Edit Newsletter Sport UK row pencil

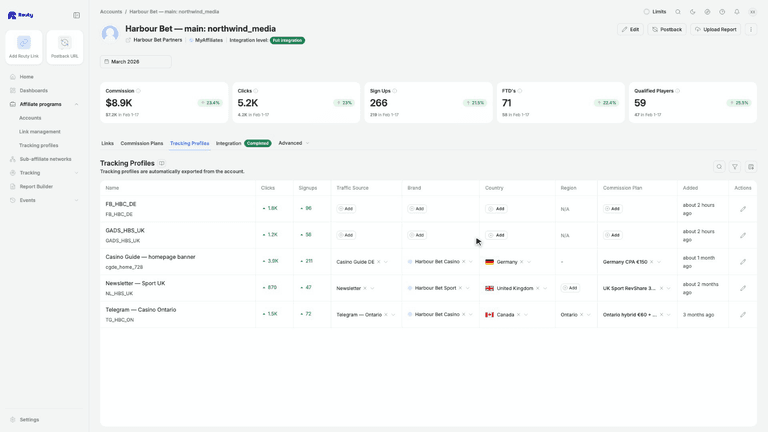click(x=743, y=288)
